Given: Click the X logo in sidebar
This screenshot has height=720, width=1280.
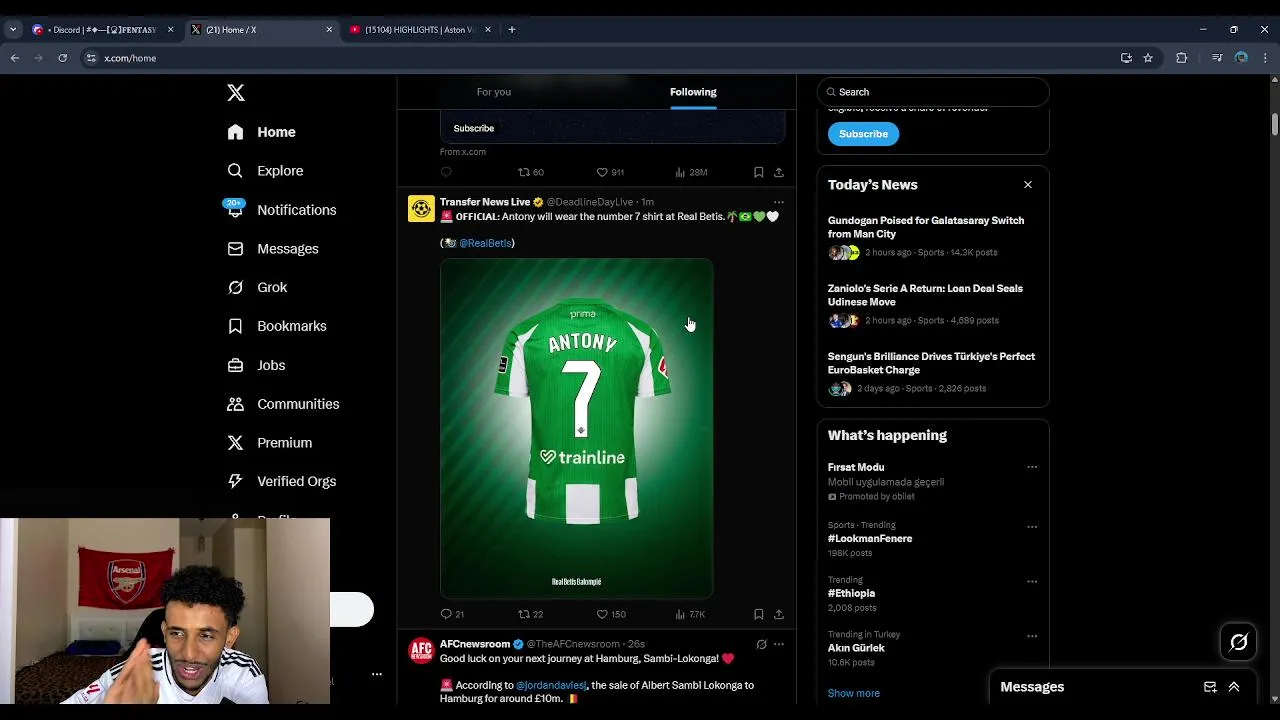Looking at the screenshot, I should [236, 93].
